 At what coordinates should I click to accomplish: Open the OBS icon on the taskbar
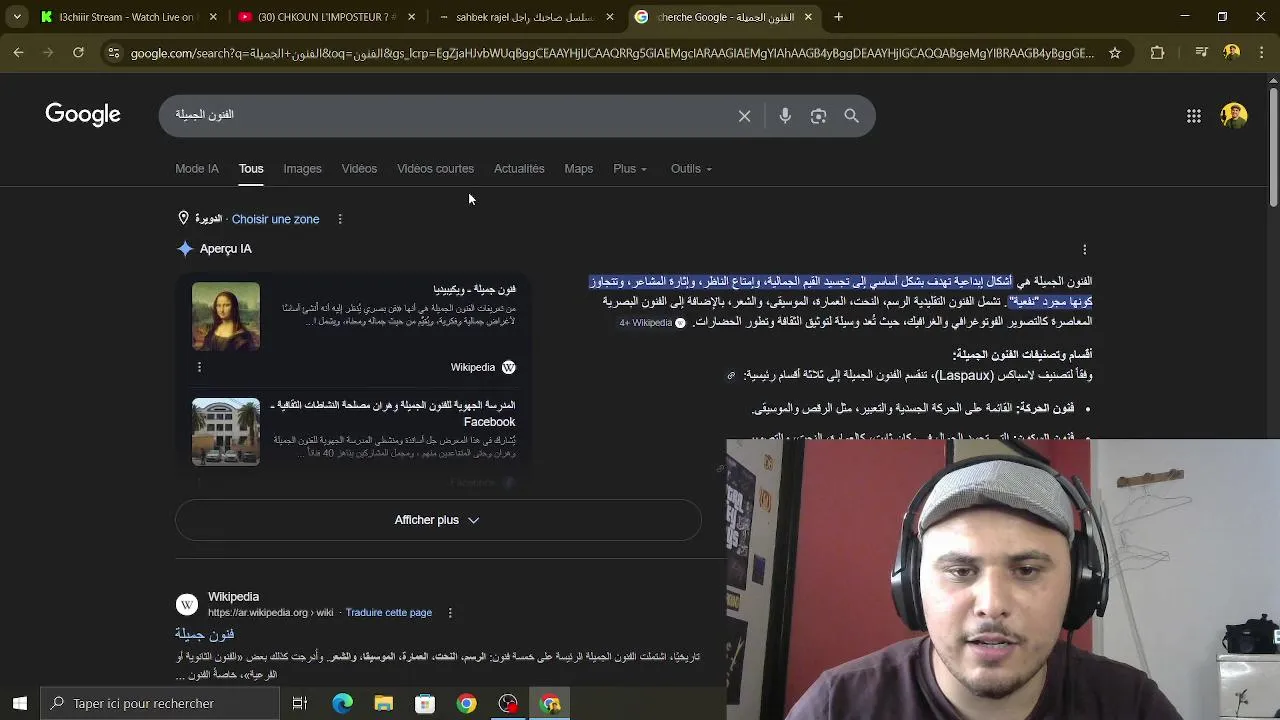pyautogui.click(x=508, y=703)
